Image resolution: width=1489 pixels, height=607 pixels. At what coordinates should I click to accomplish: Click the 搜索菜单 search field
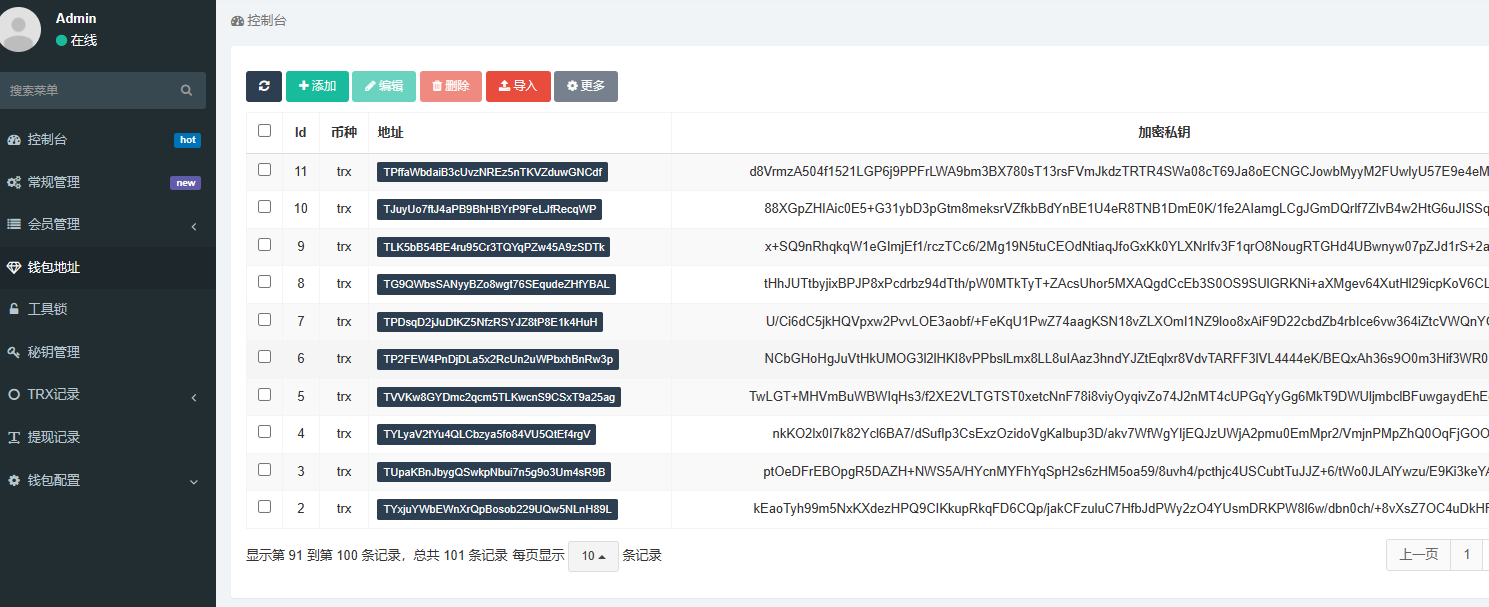point(90,90)
